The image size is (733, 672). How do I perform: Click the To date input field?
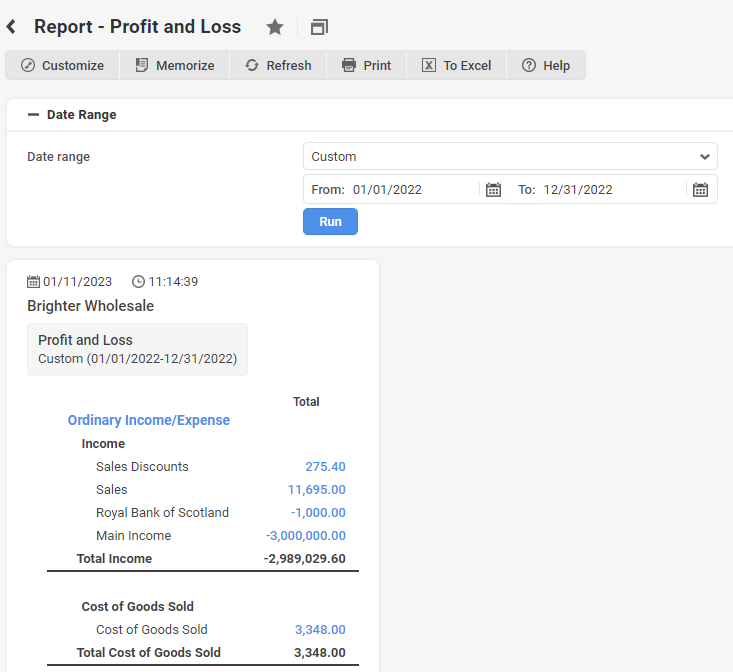(x=612, y=190)
